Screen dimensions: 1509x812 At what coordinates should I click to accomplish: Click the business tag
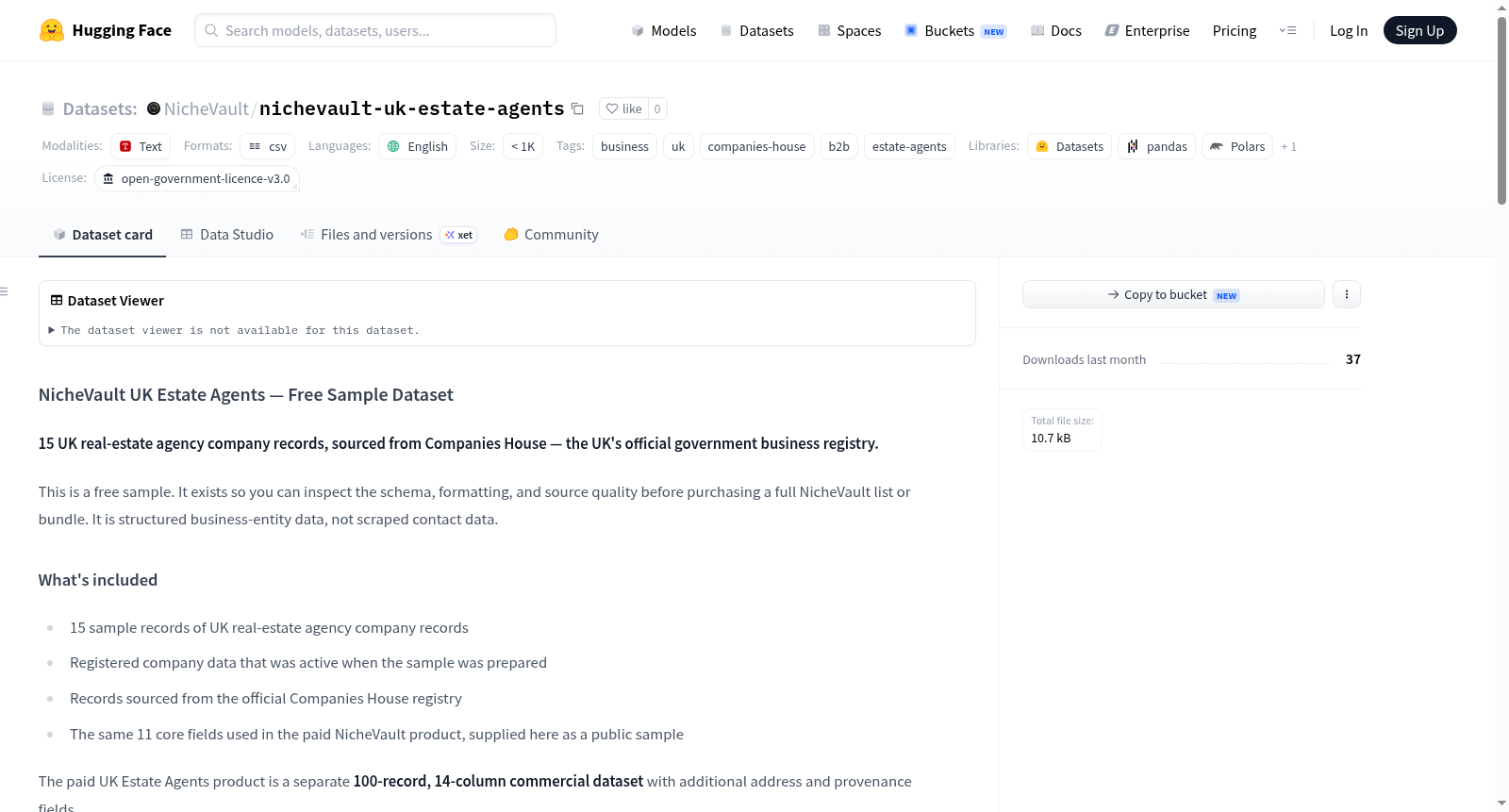tap(624, 146)
